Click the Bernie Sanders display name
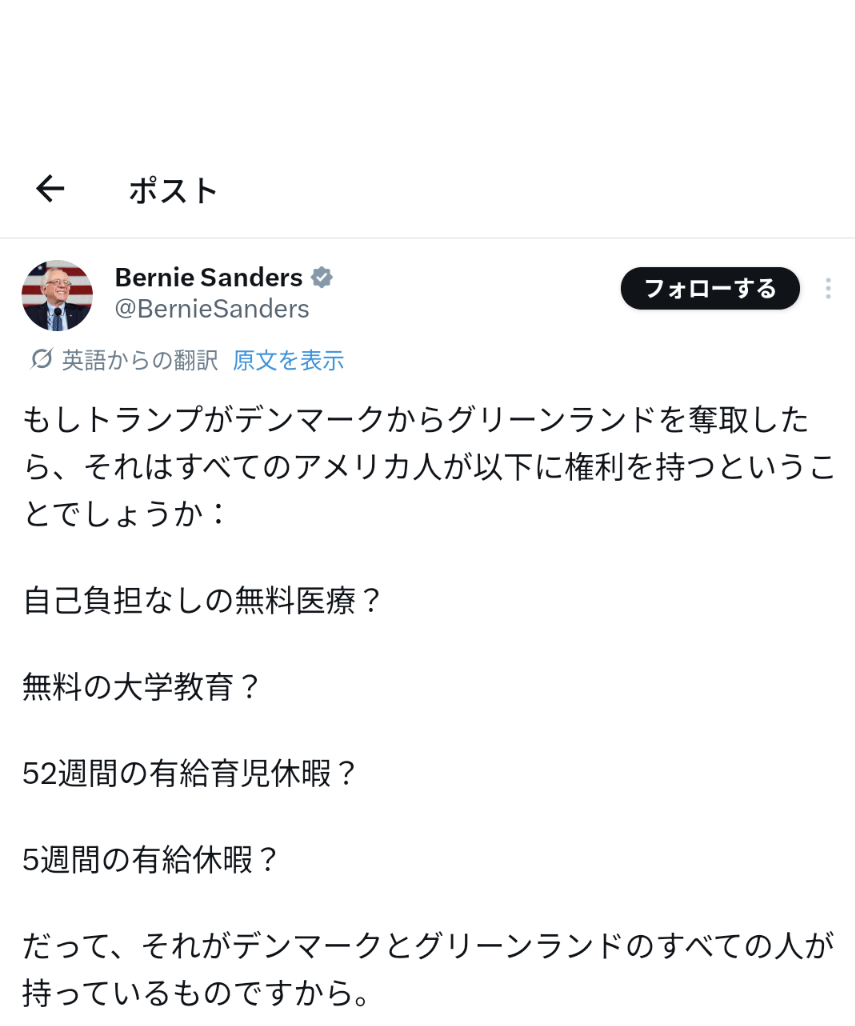 click(x=208, y=277)
